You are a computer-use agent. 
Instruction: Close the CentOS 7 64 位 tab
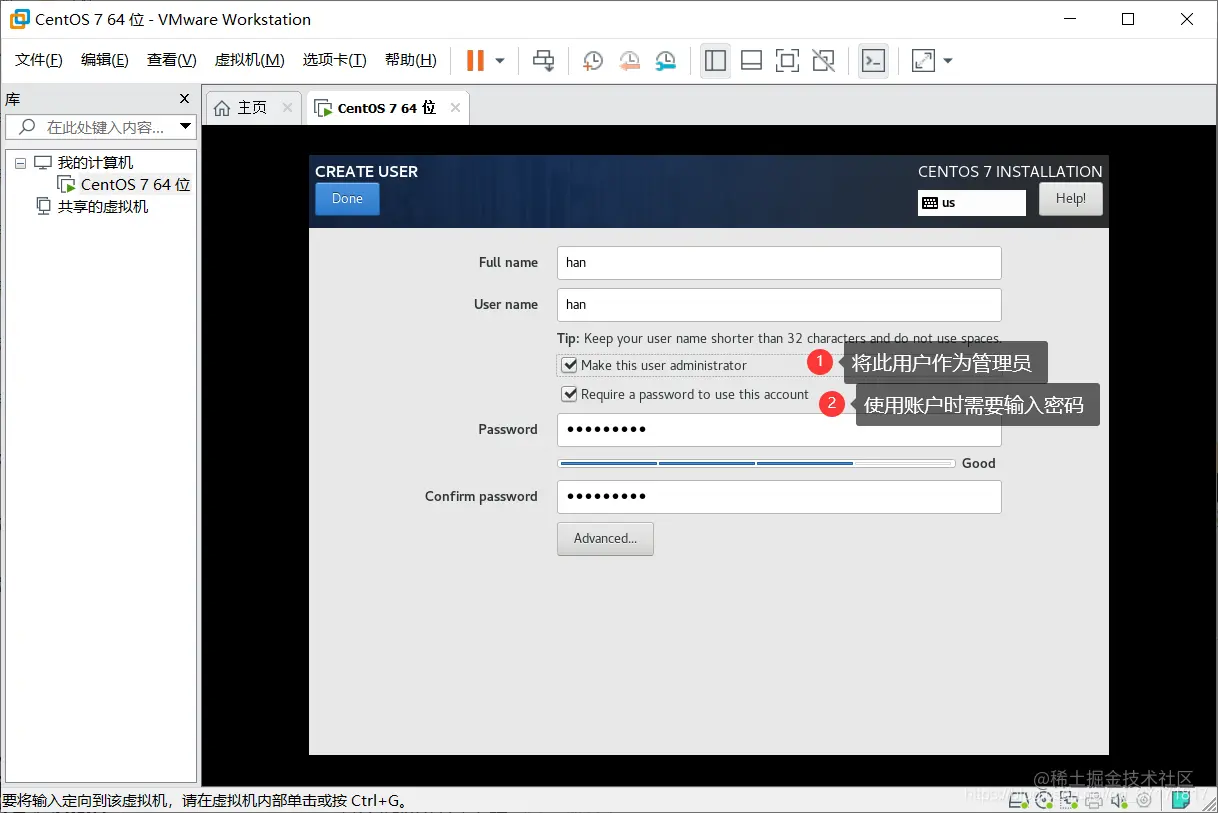455,107
